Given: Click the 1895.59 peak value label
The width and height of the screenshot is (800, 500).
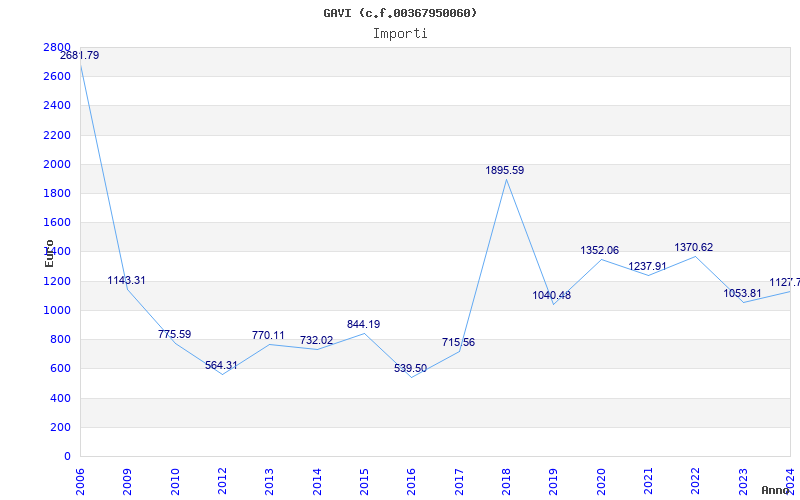Looking at the screenshot, I should pos(505,171).
